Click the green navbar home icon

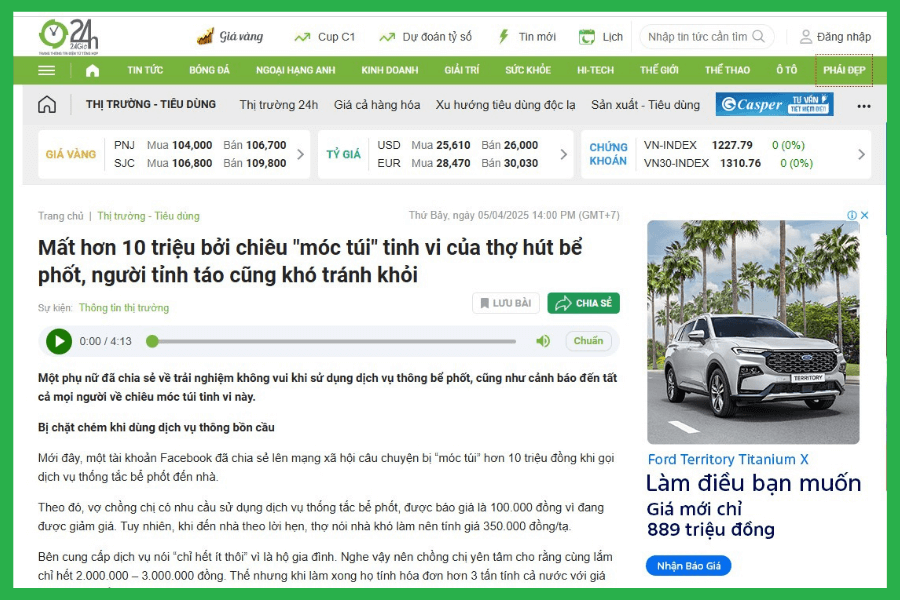[93, 71]
